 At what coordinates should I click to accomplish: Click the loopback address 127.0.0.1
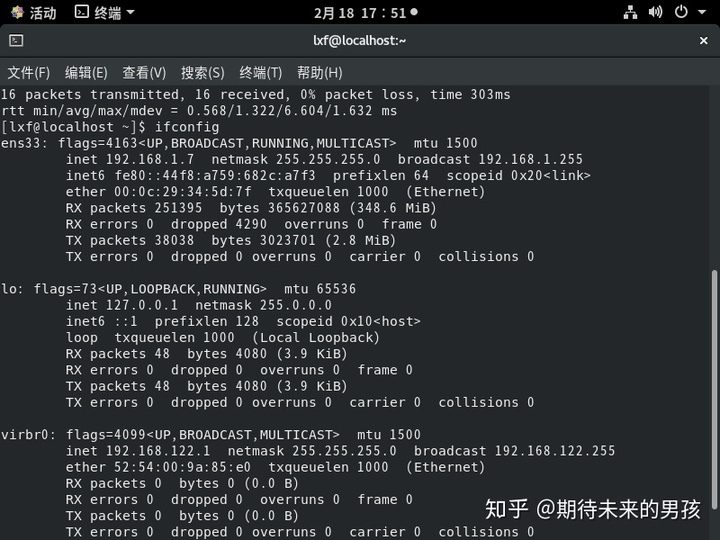142,305
